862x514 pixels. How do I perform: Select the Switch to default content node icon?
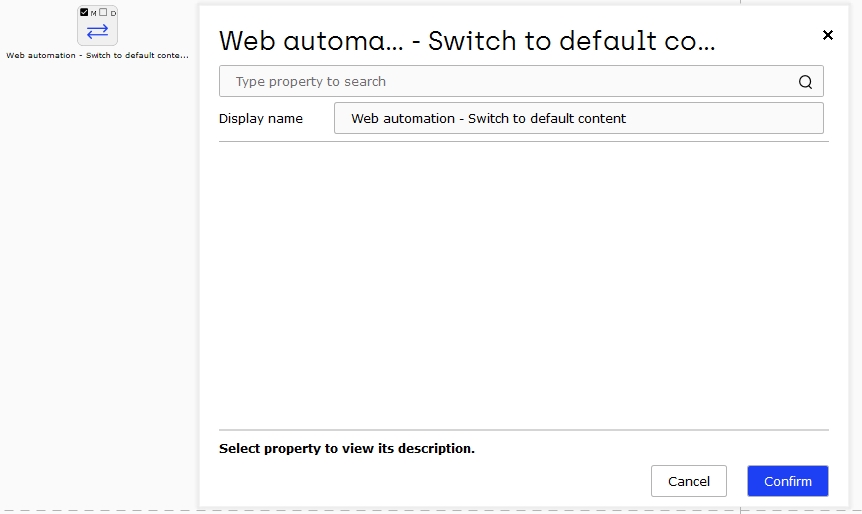coord(97,31)
